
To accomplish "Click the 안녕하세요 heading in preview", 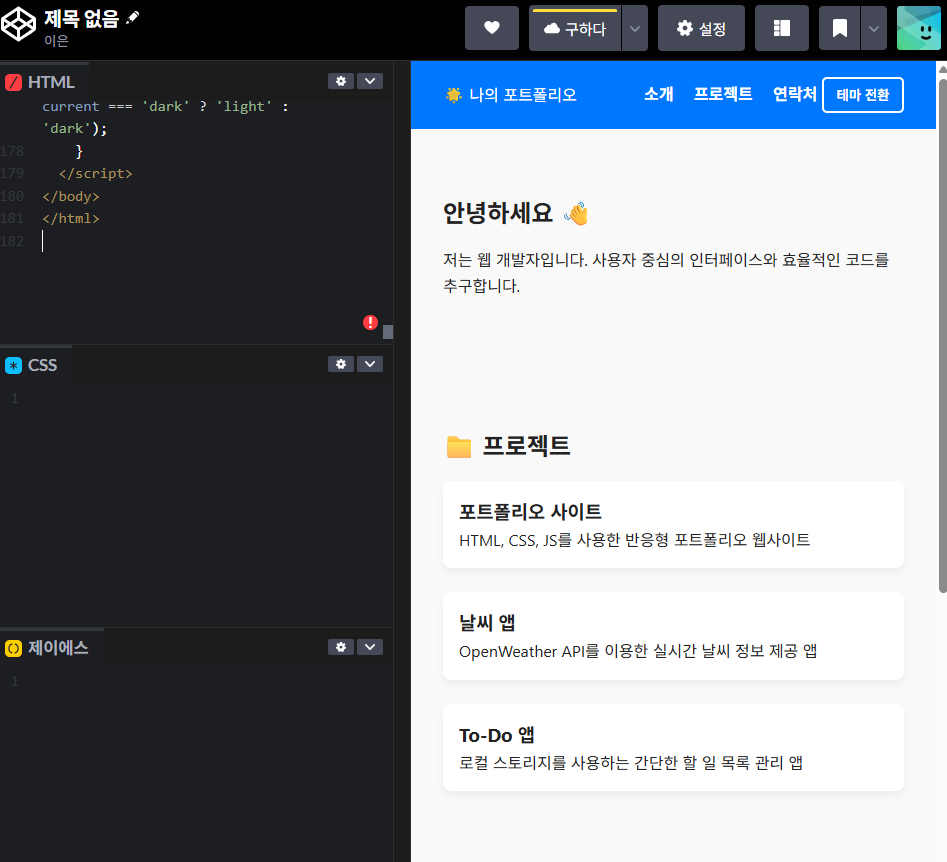I will pos(515,213).
